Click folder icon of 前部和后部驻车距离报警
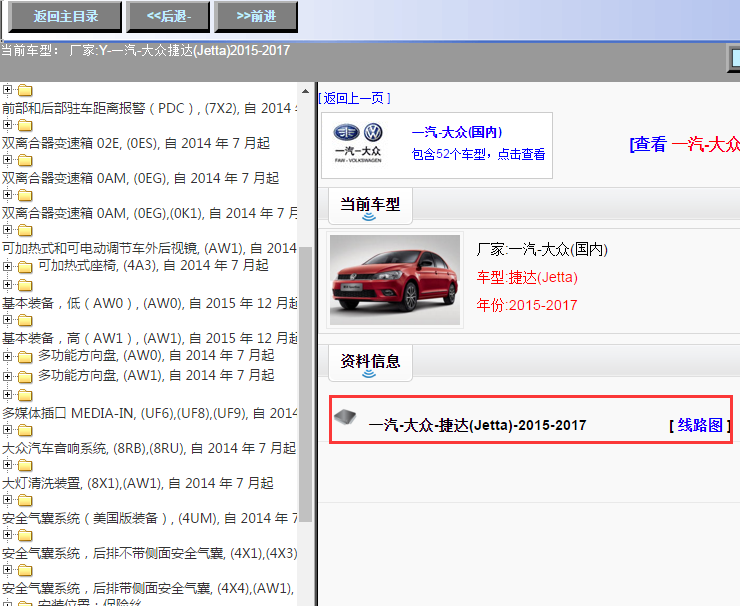 25,90
